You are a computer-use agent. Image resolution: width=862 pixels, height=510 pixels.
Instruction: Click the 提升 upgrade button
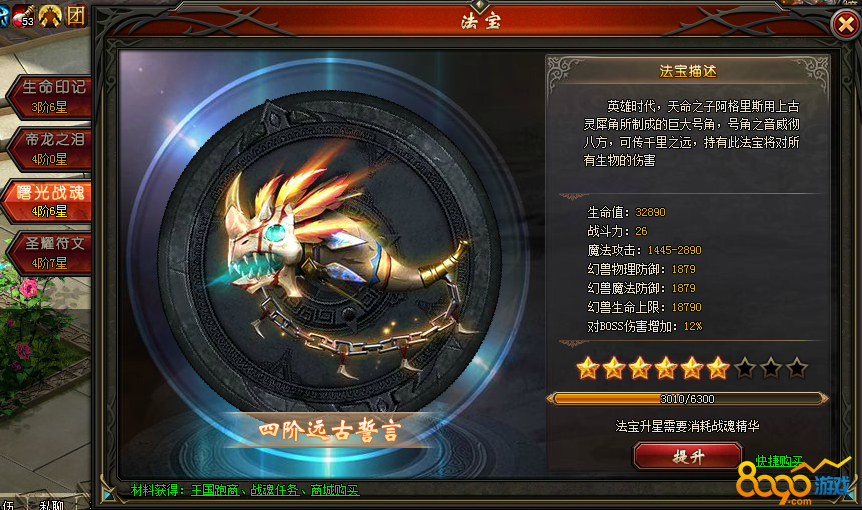688,456
